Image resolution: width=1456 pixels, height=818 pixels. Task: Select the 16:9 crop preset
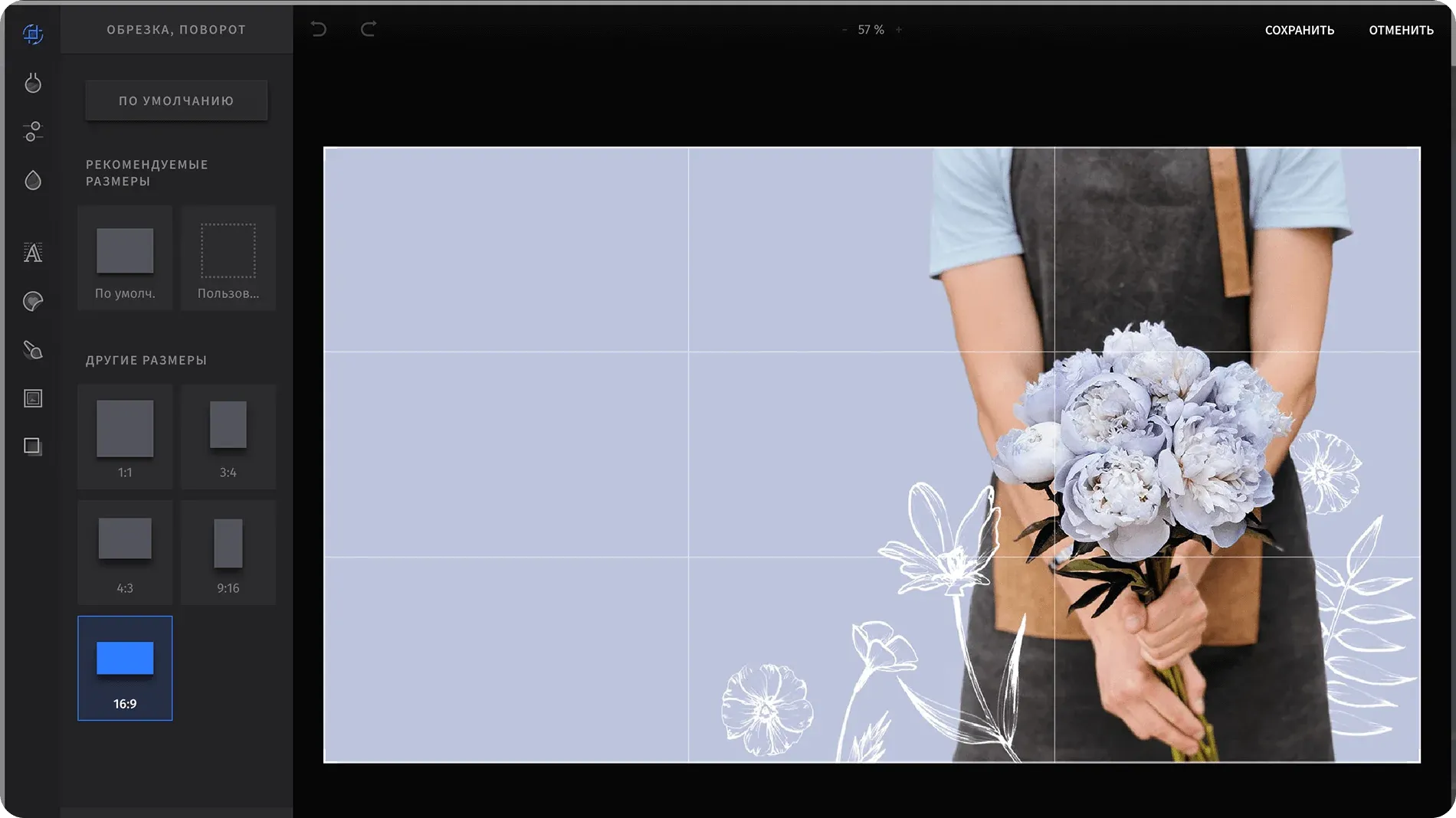(125, 668)
